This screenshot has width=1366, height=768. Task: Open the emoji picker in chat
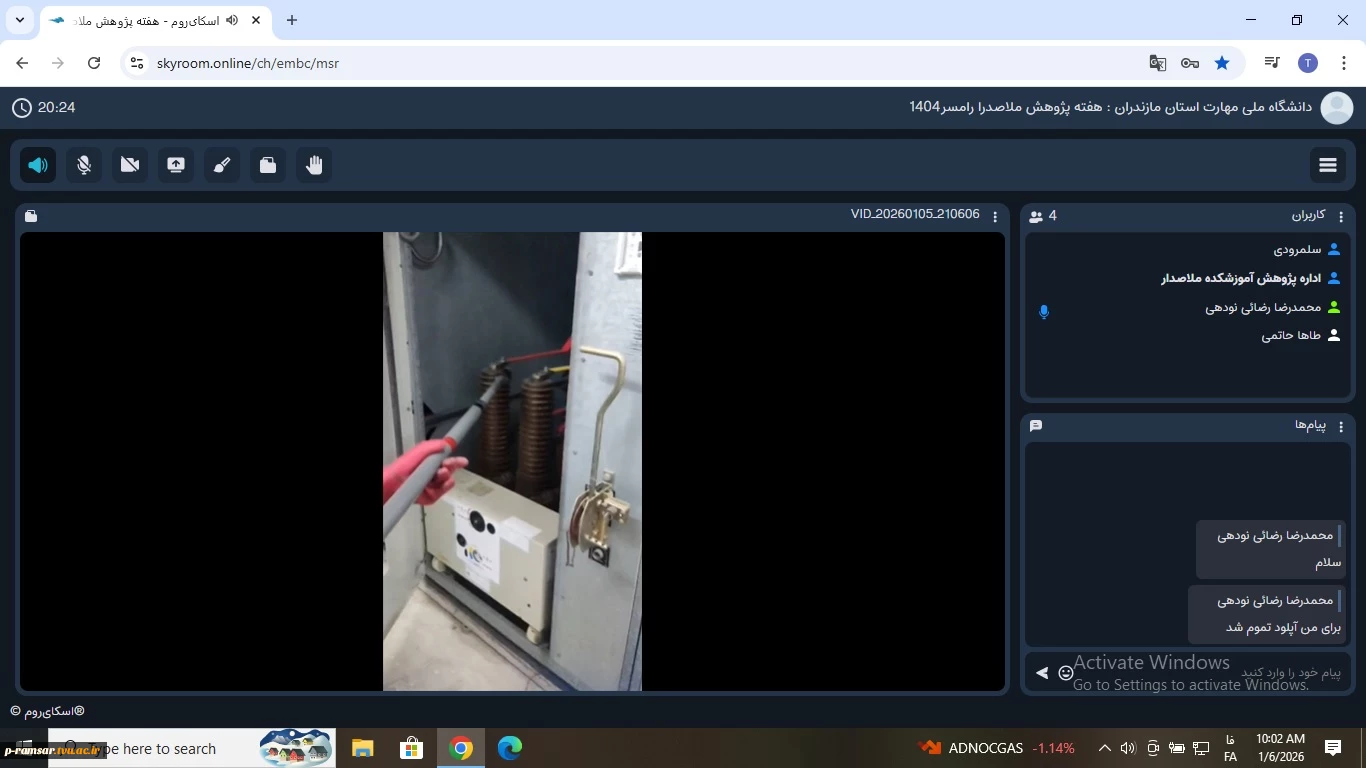point(1066,673)
